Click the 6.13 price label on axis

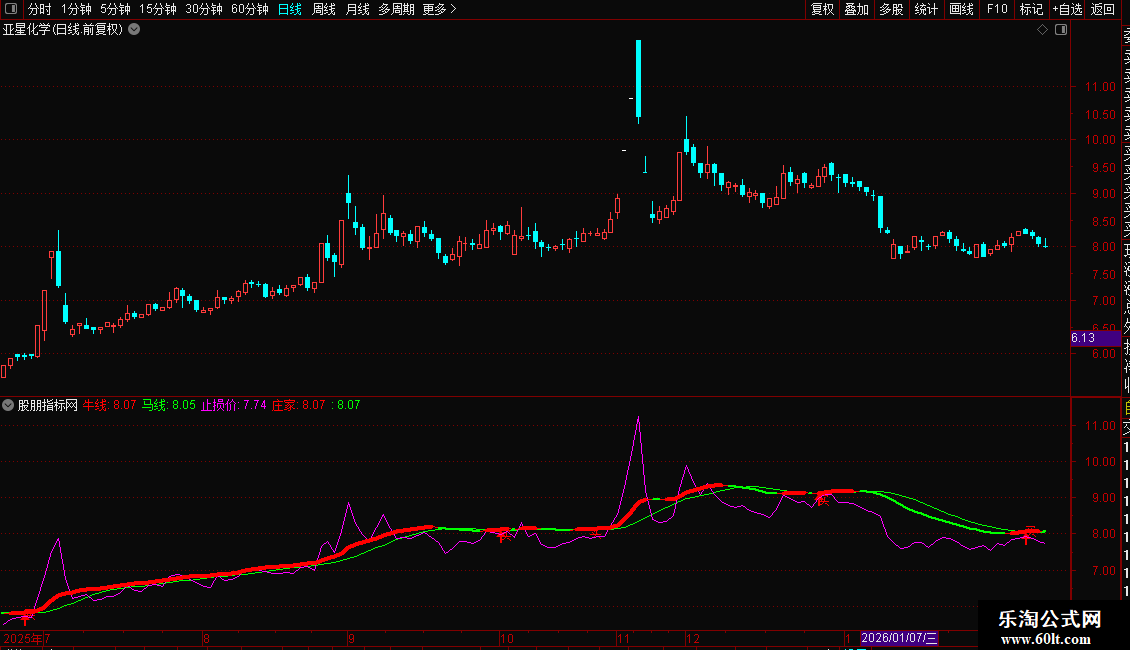[x=1095, y=338]
